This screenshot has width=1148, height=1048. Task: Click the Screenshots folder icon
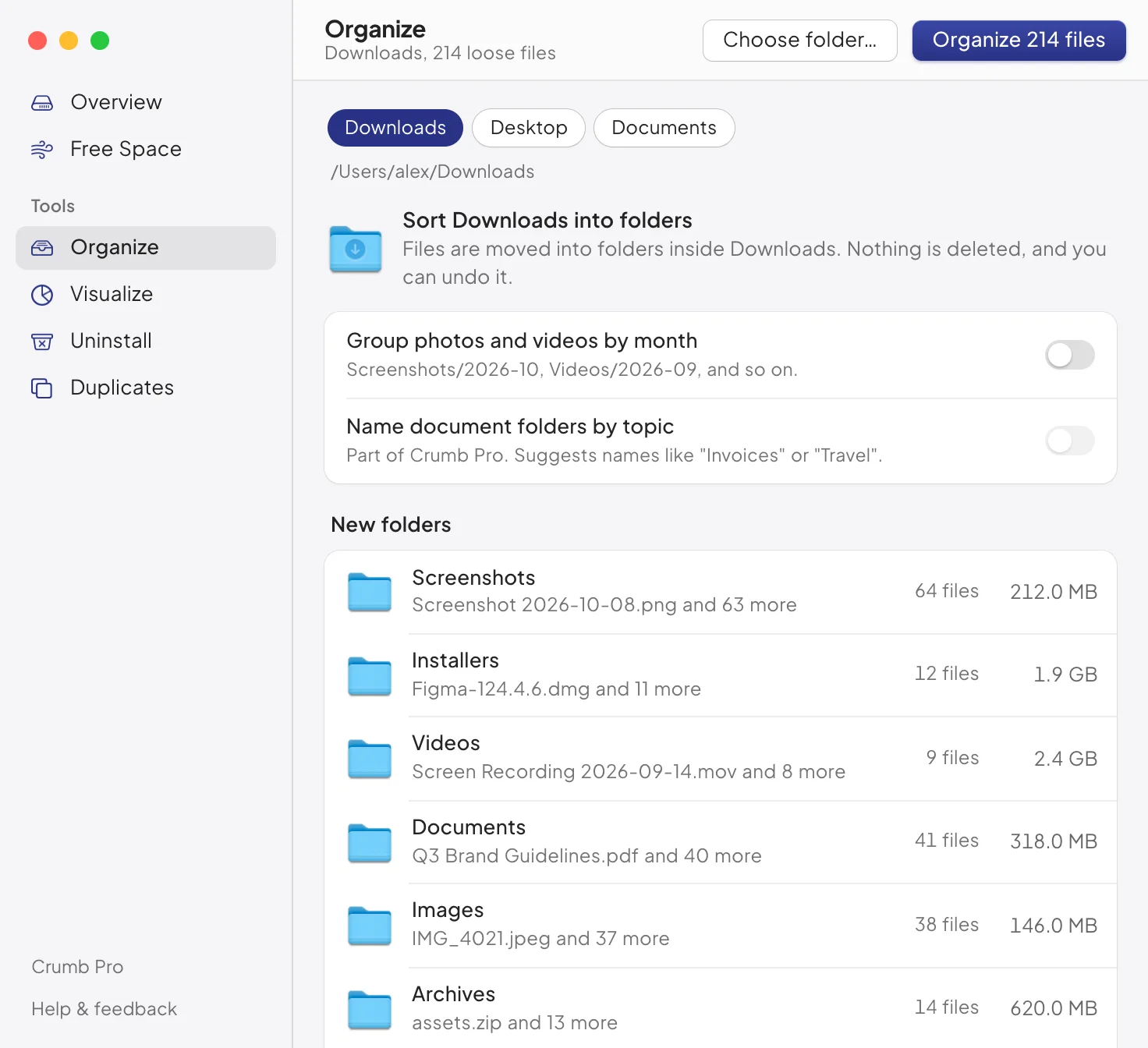coord(370,592)
